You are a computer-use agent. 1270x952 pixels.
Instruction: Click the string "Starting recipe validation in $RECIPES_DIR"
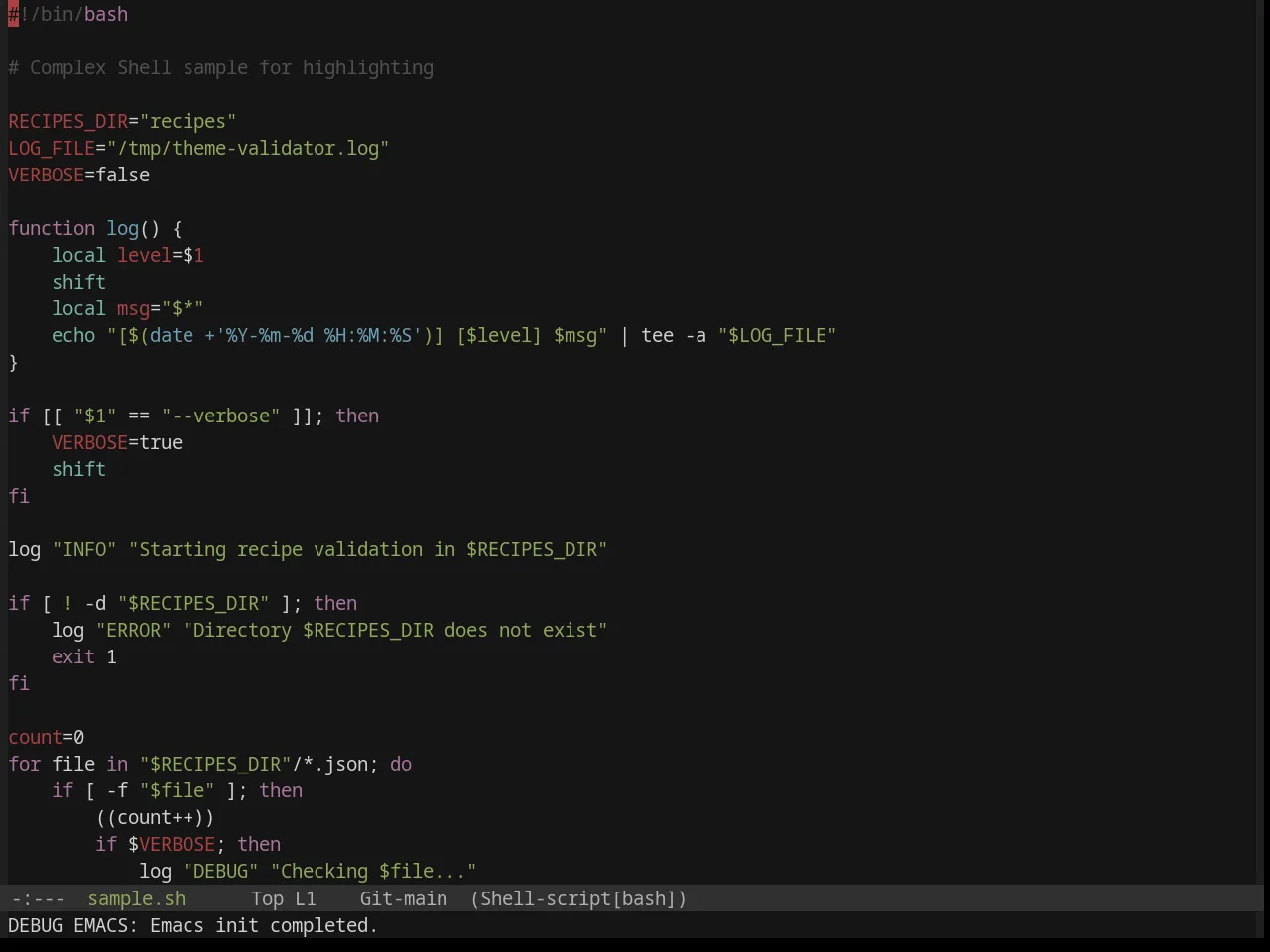point(368,549)
